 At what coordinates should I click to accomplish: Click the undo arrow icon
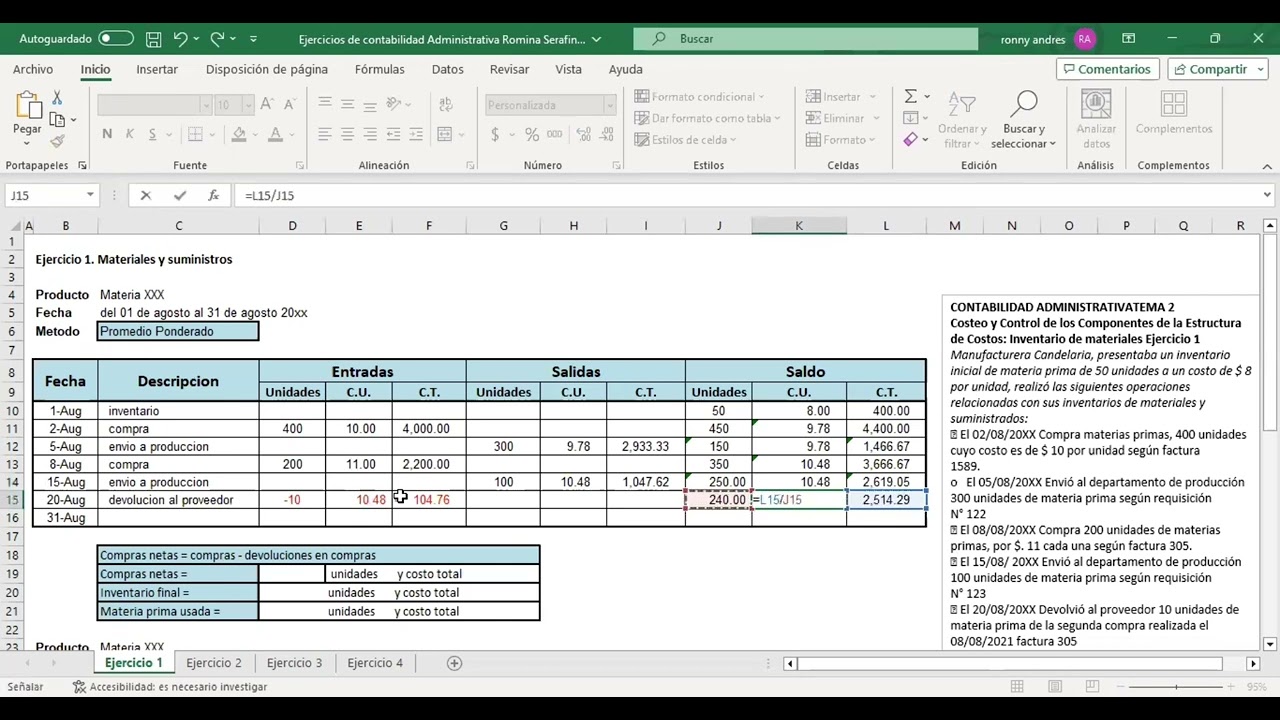click(180, 39)
